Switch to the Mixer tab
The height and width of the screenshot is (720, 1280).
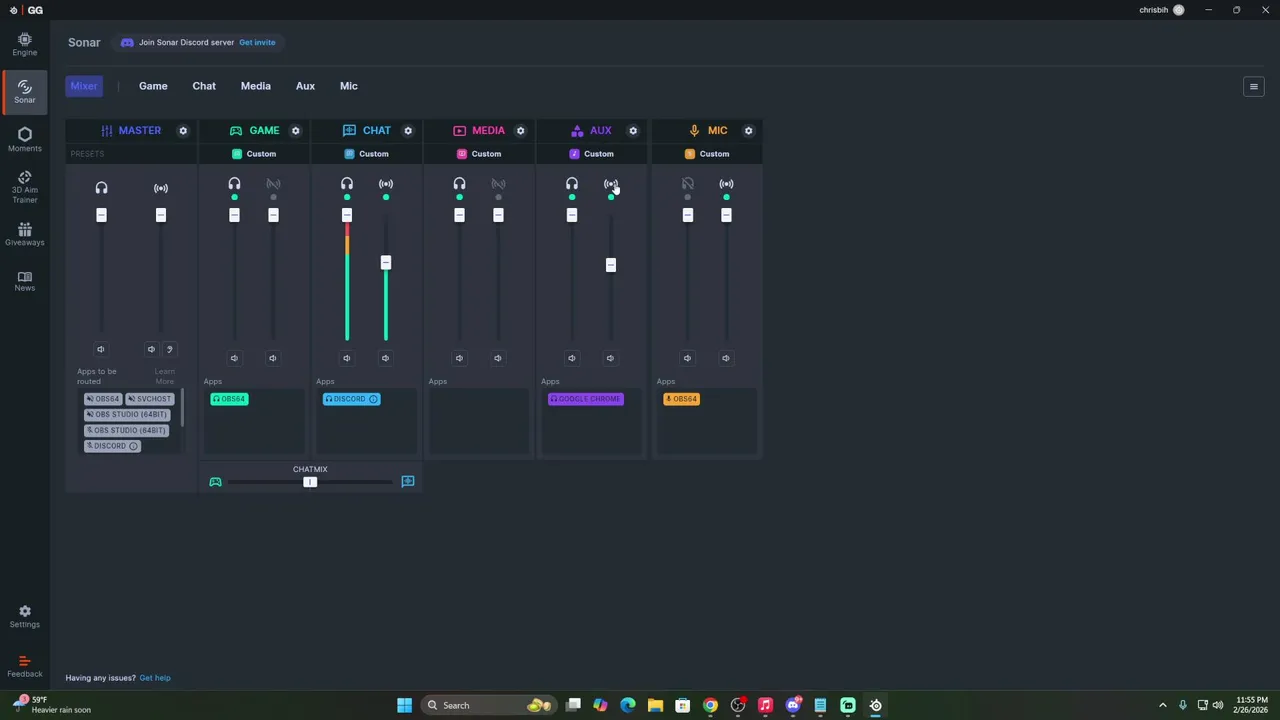coord(84,86)
